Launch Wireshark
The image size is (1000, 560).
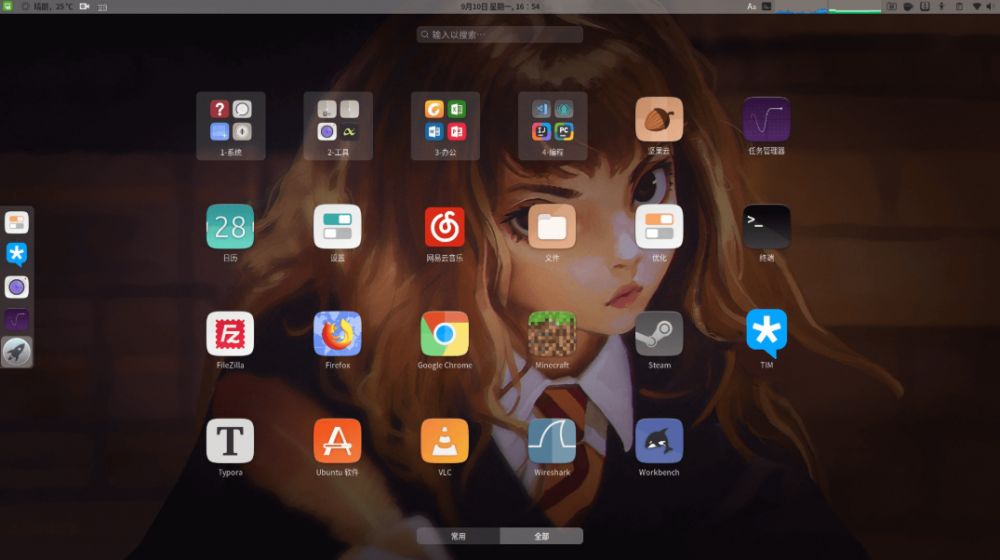[552, 441]
